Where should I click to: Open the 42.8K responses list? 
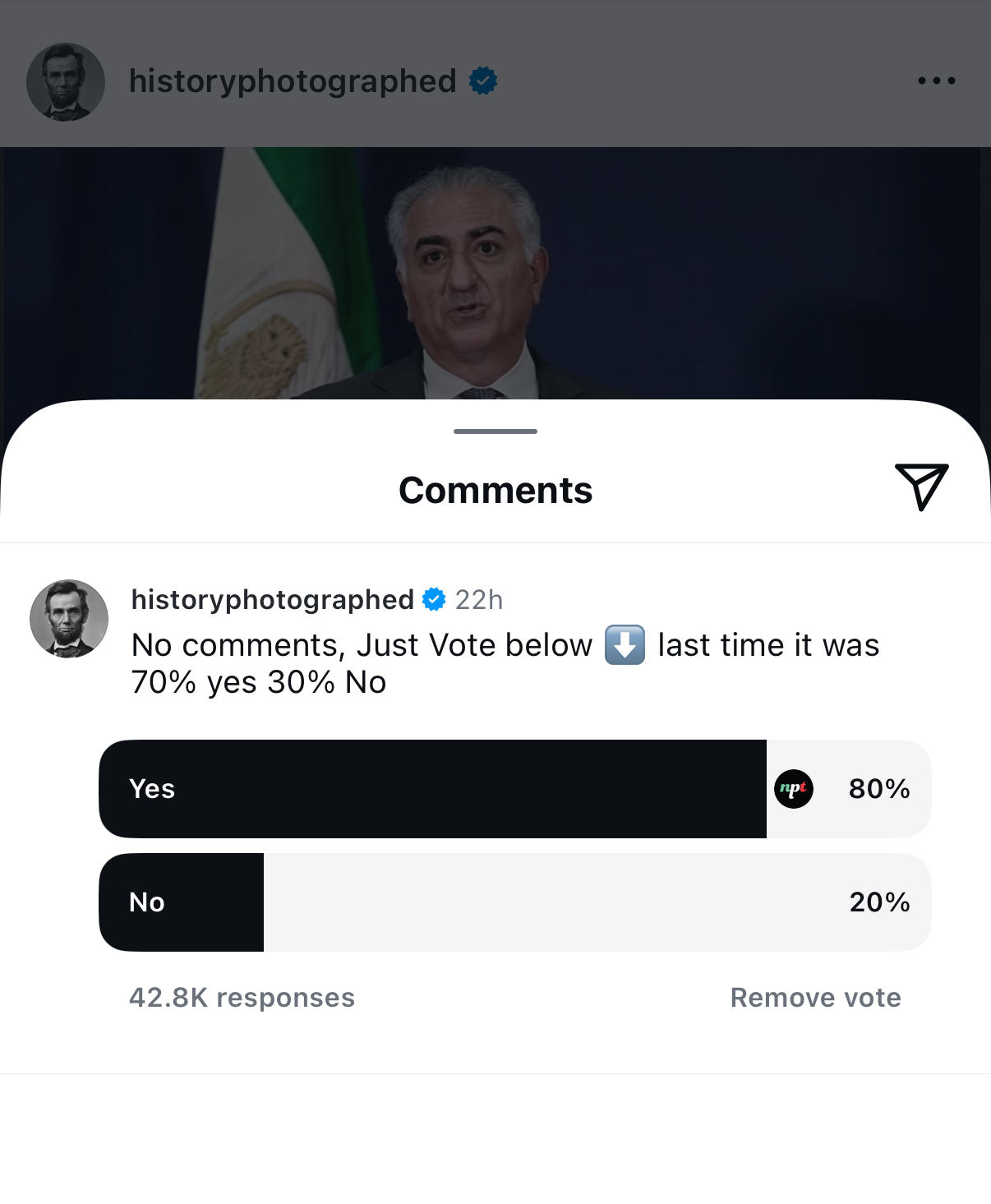click(242, 997)
